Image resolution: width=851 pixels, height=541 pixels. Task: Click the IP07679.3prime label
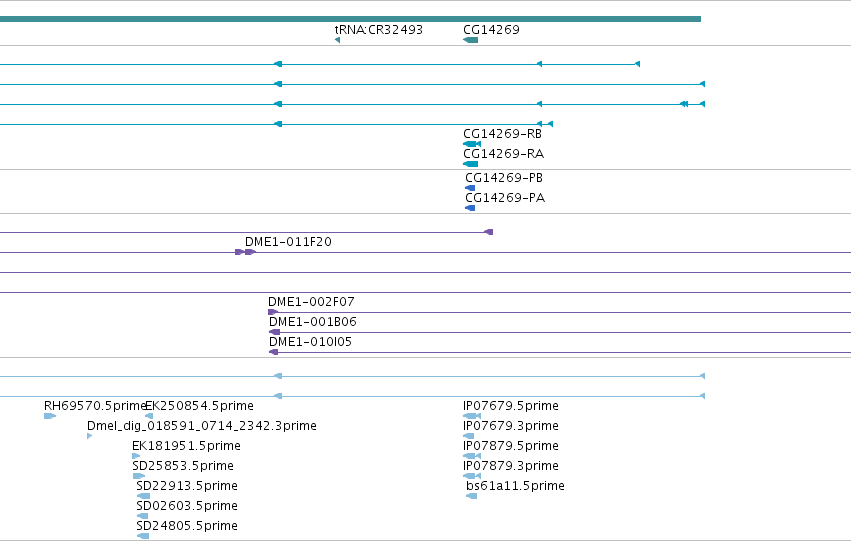pyautogui.click(x=511, y=427)
